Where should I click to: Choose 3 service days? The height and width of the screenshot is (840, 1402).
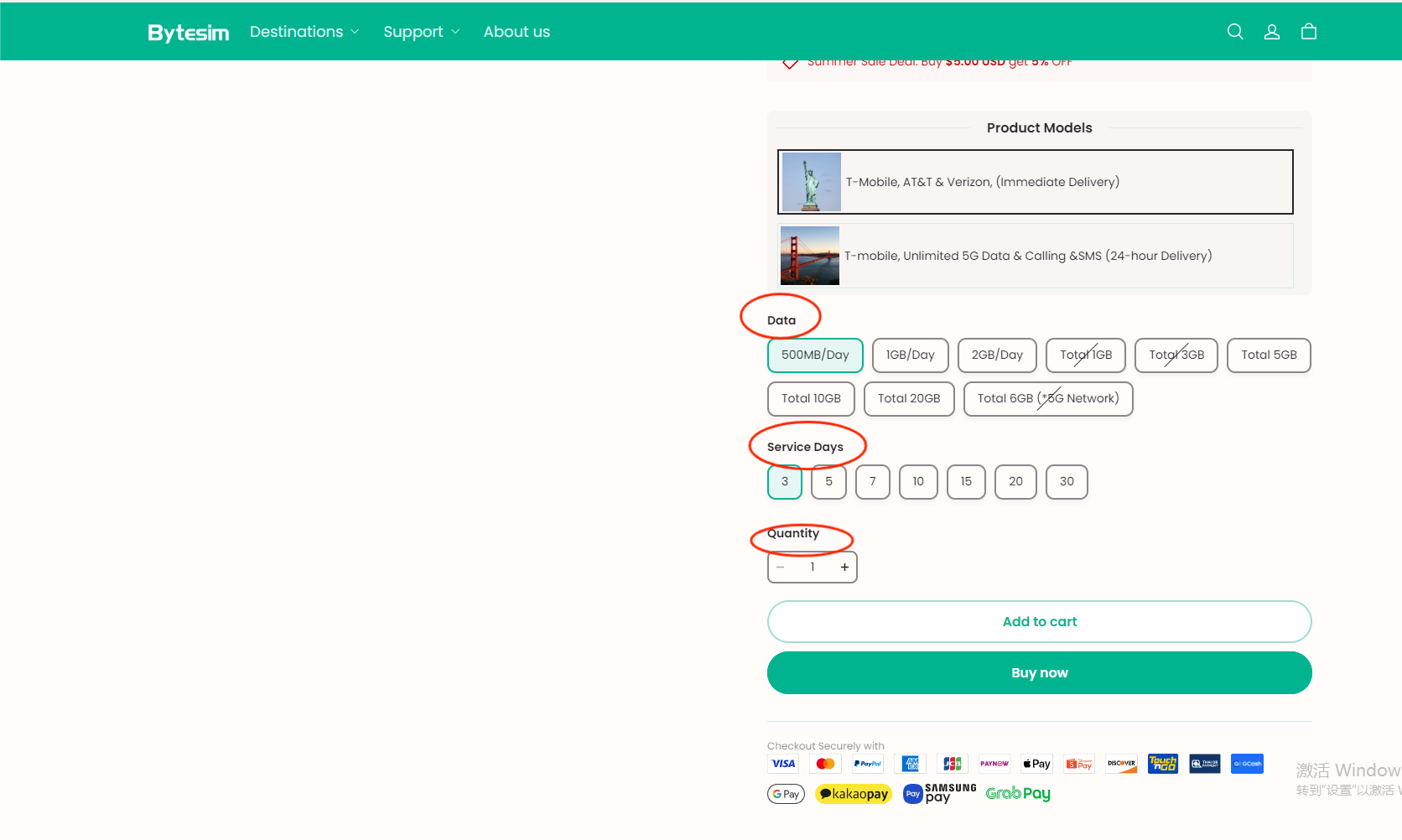coord(785,482)
